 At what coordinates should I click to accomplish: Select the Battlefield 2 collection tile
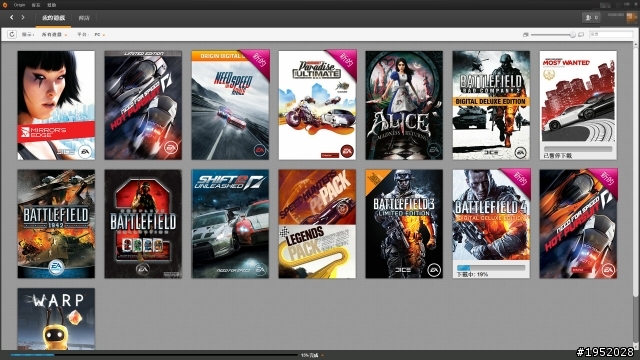(143, 224)
